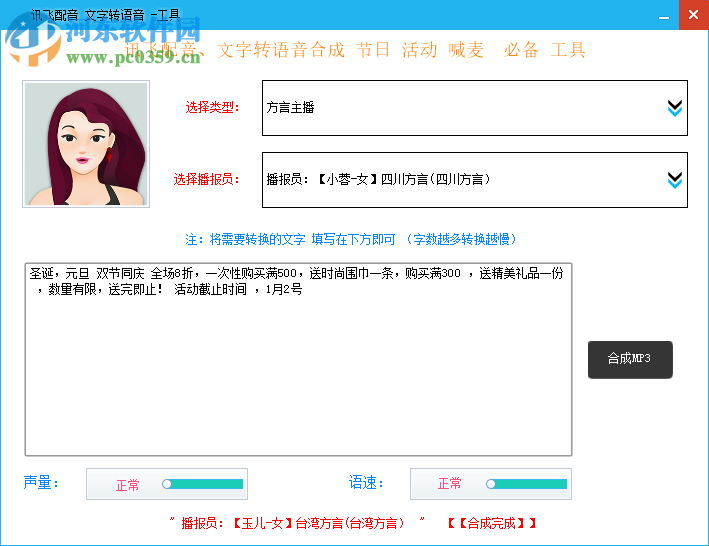Click the 选择类型: label
The width and height of the screenshot is (709, 546).
(x=212, y=108)
